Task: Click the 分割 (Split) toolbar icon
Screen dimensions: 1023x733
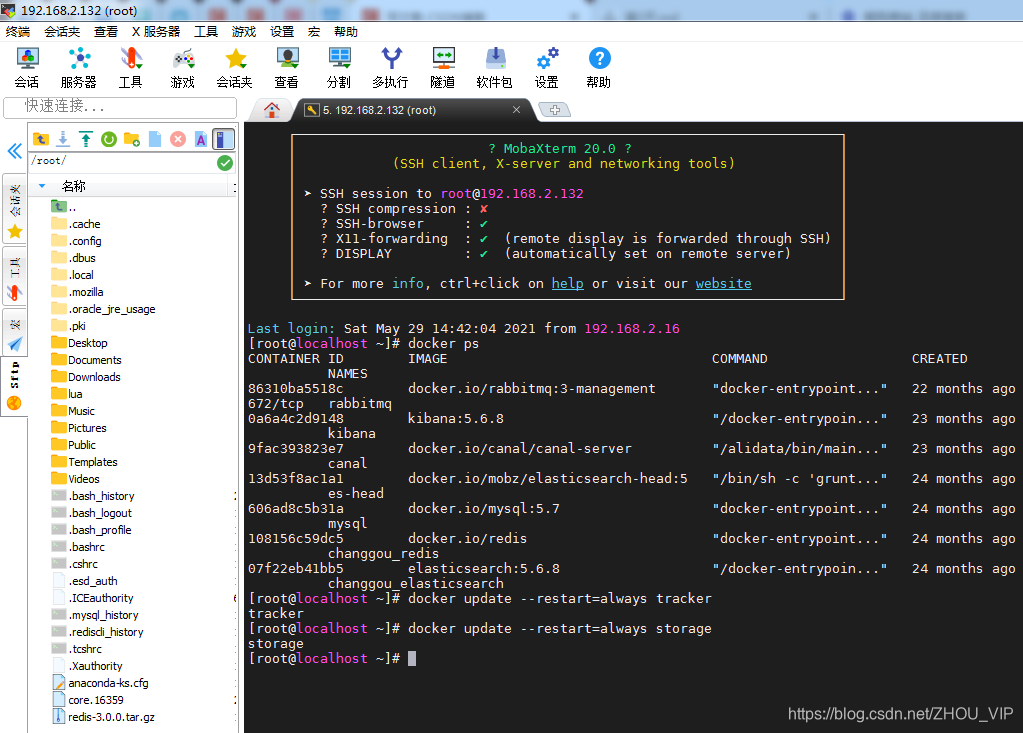Action: click(x=339, y=68)
